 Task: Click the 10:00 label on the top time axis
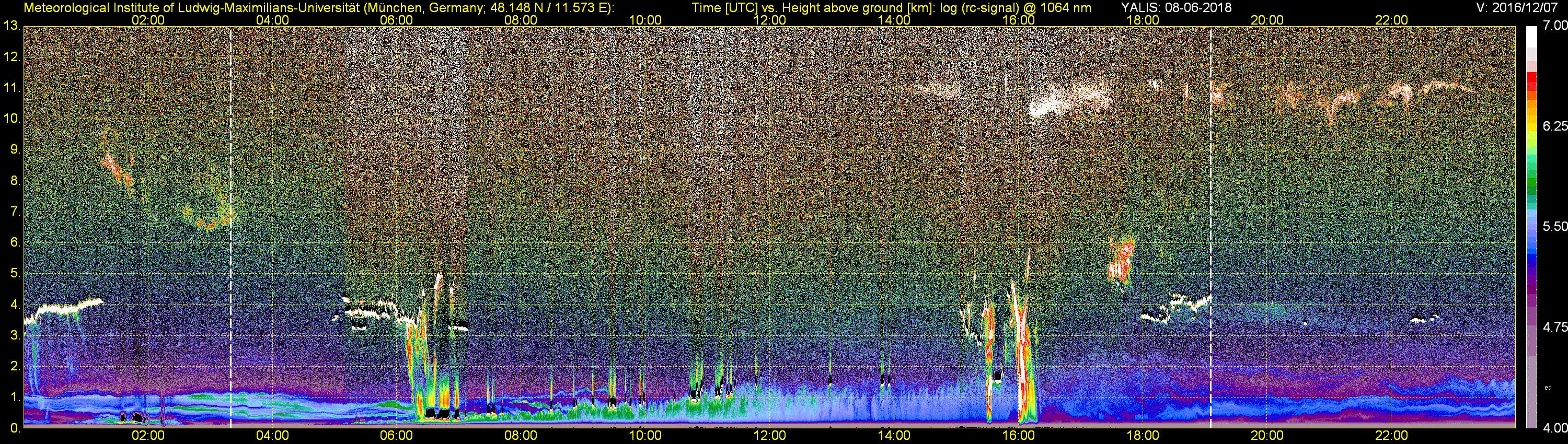click(645, 20)
